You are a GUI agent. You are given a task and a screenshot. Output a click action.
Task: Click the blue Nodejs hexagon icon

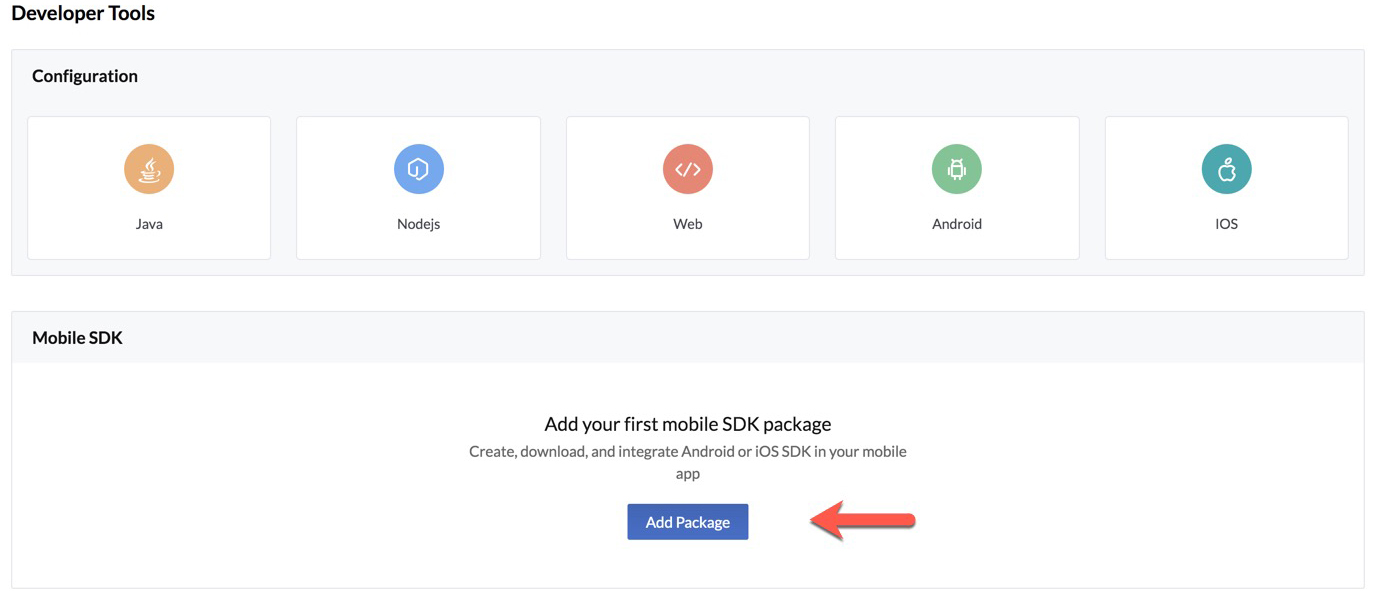418,169
